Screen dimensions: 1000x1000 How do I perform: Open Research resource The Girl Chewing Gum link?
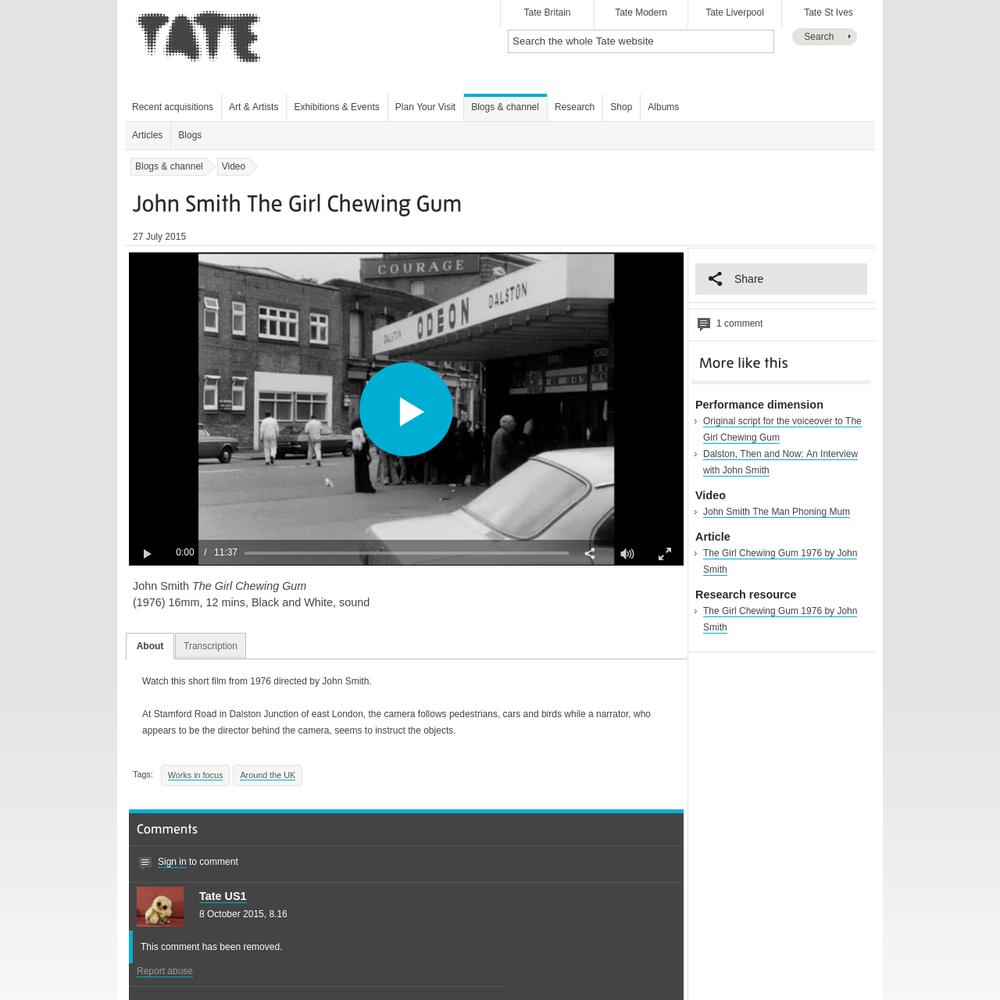click(x=779, y=619)
